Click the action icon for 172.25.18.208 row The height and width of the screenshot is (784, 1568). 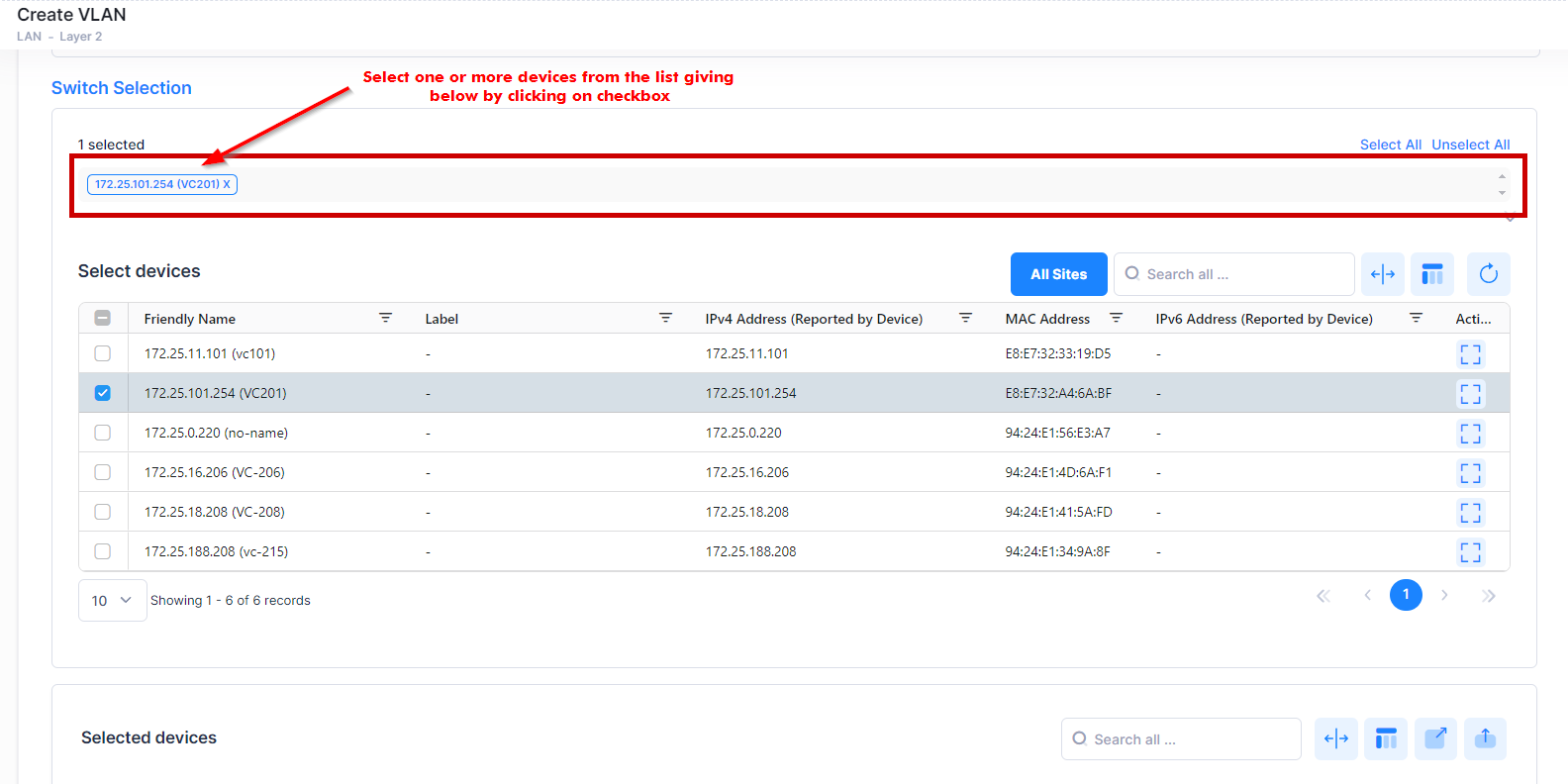(x=1470, y=513)
